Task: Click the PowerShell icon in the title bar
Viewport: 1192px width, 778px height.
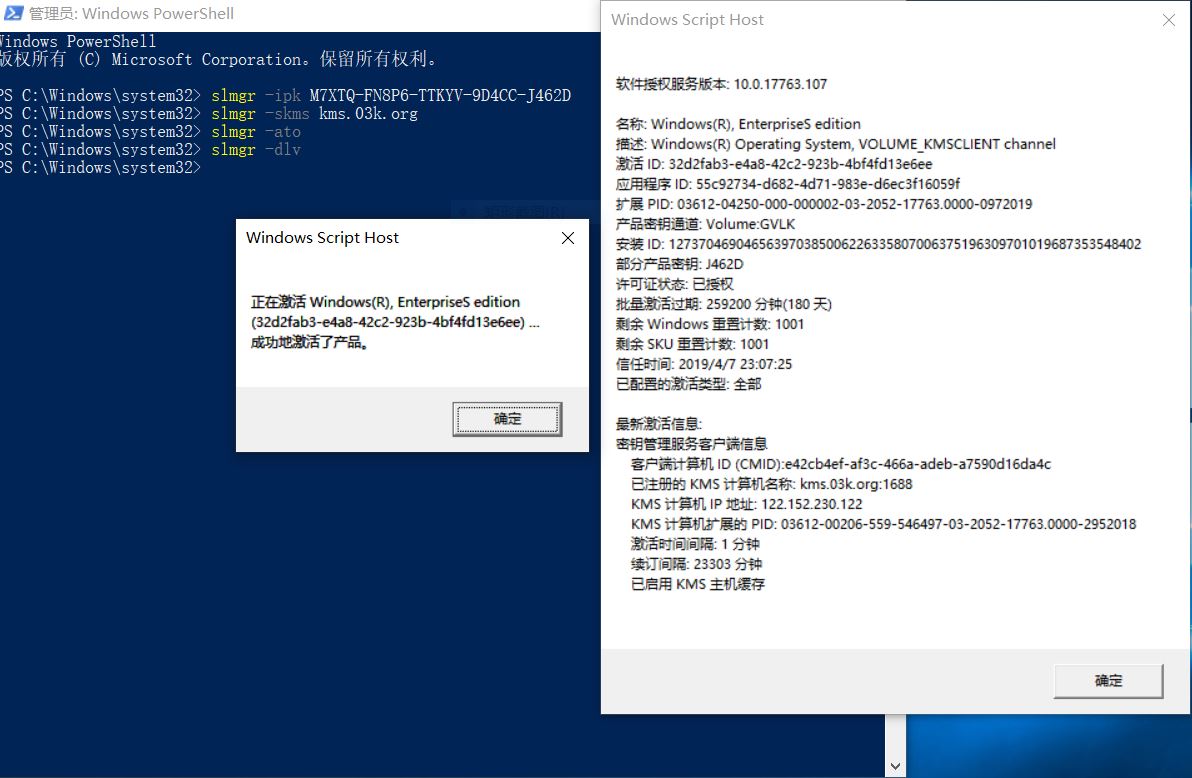Action: point(14,13)
